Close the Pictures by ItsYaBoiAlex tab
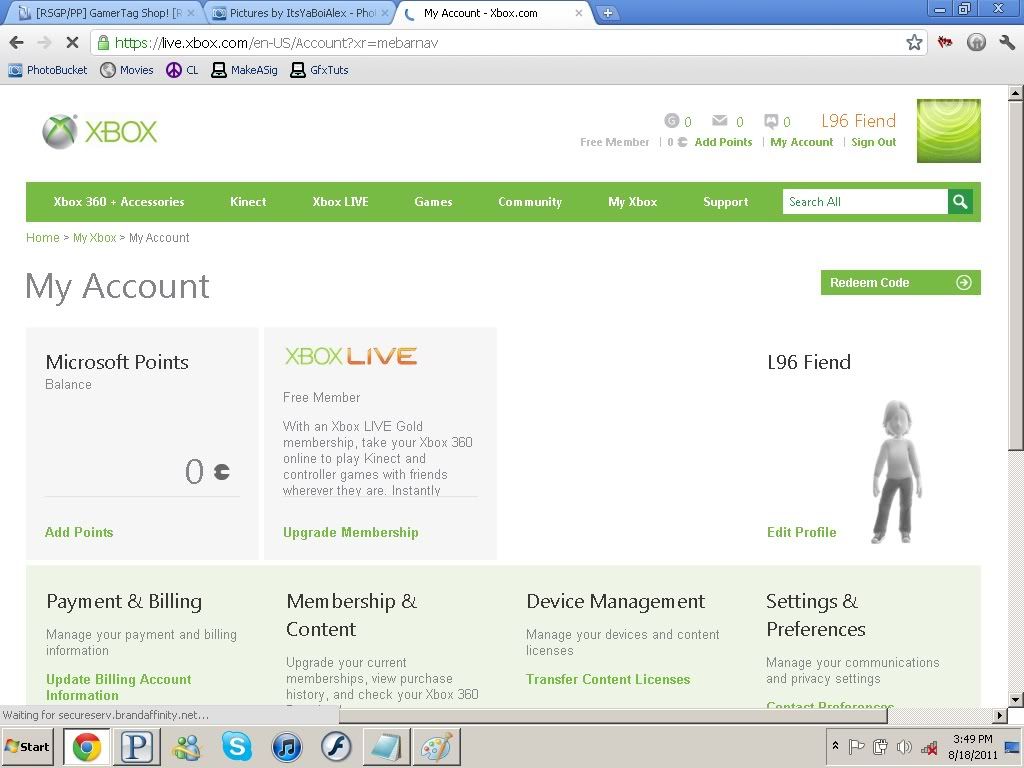Image resolution: width=1024 pixels, height=768 pixels. click(x=385, y=13)
